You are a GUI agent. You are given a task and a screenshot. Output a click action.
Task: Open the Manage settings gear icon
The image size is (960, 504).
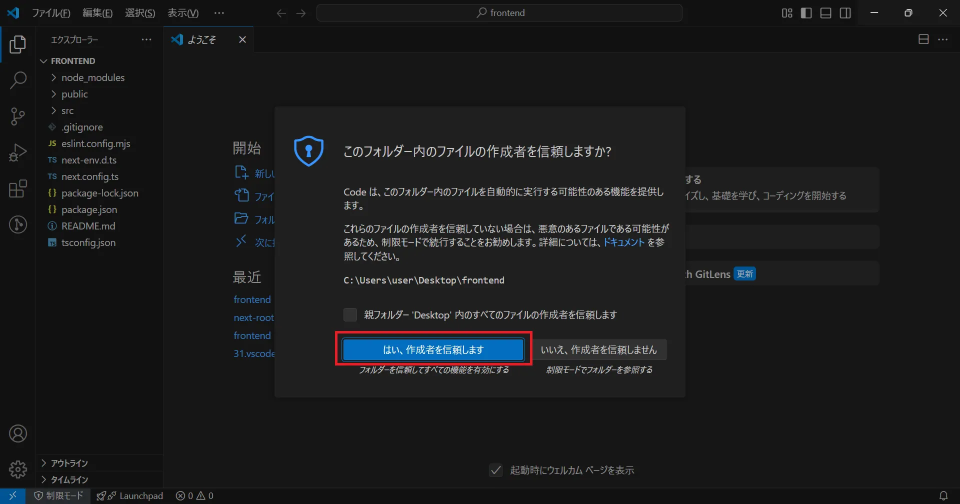tap(18, 469)
